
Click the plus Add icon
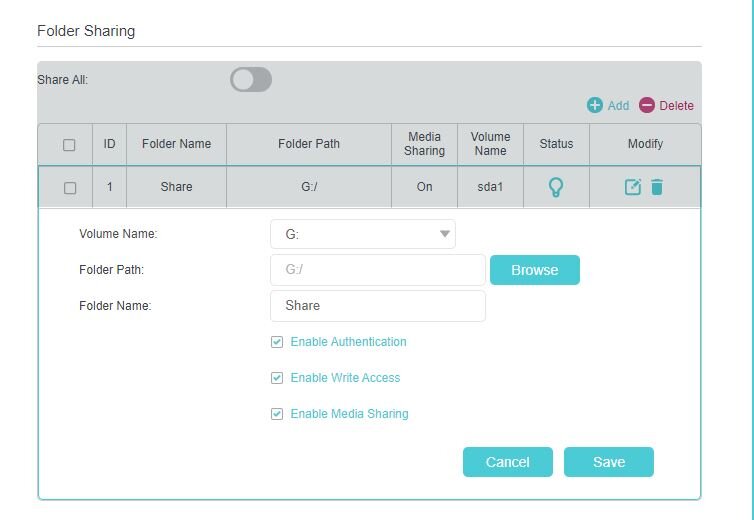[x=595, y=105]
